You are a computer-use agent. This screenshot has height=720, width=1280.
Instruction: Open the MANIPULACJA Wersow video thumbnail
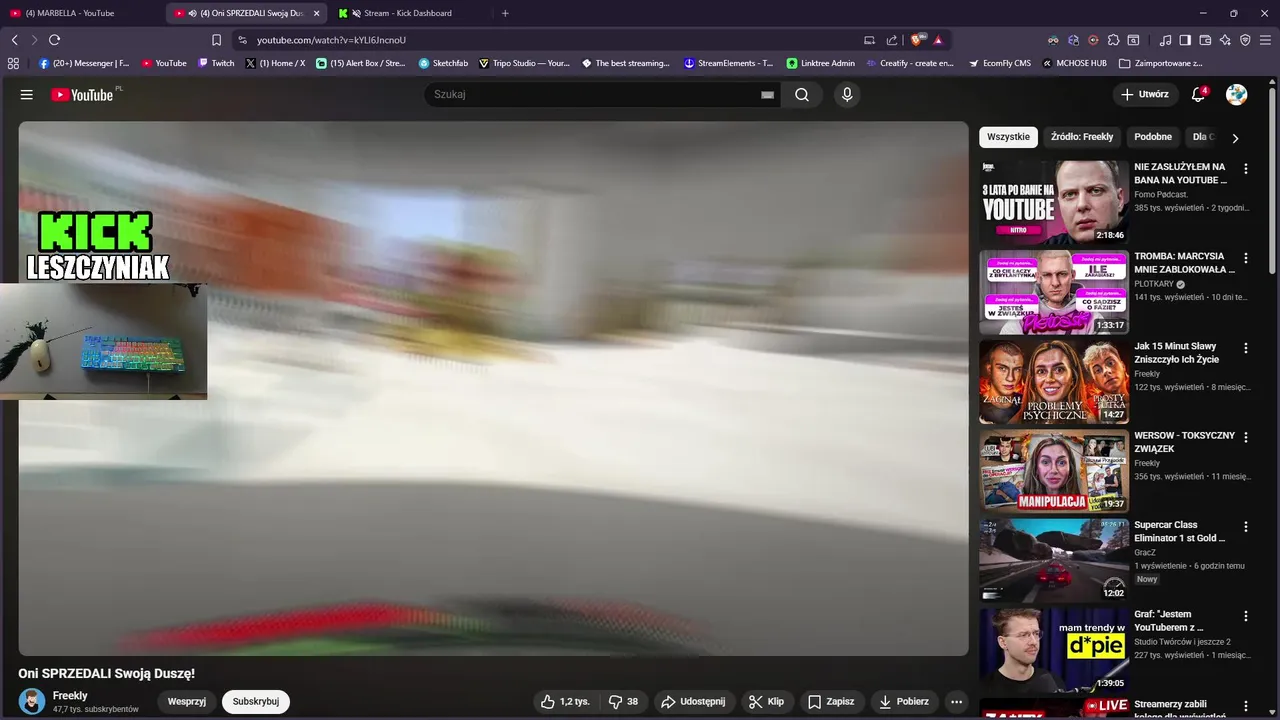[x=1054, y=472]
